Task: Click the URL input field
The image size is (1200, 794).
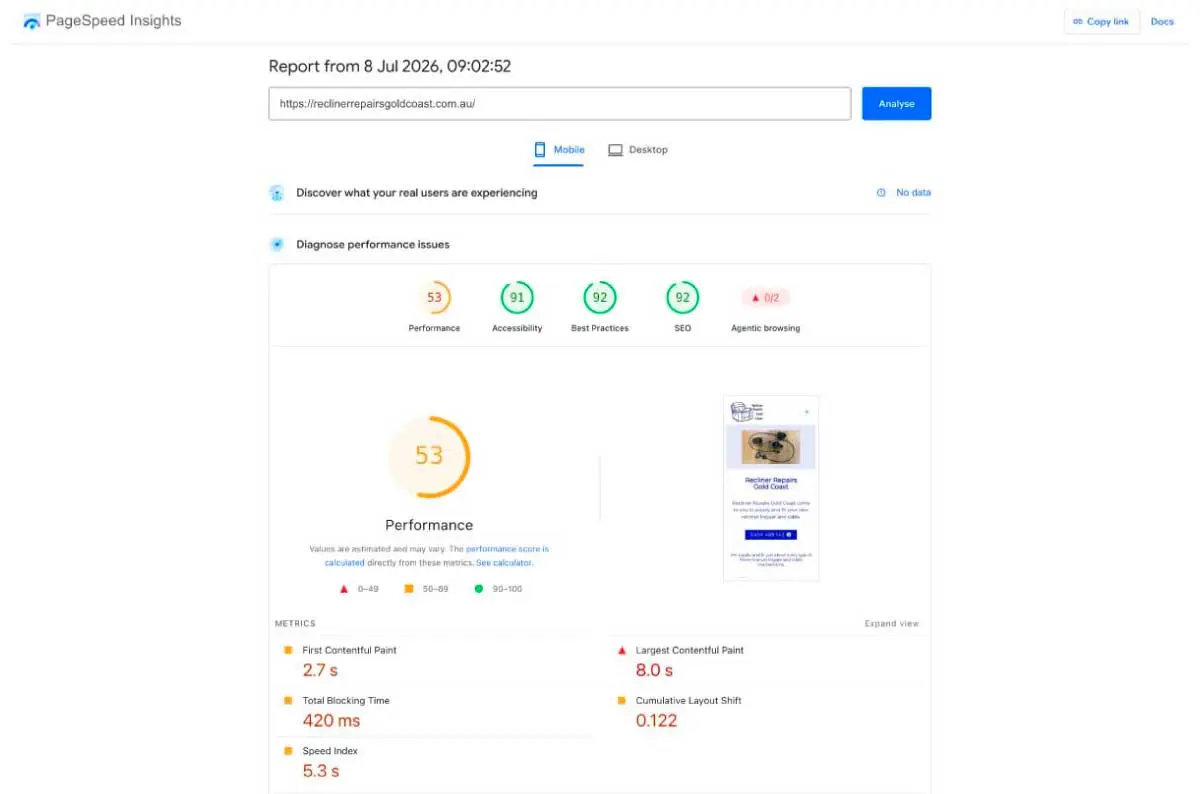Action: [x=559, y=103]
